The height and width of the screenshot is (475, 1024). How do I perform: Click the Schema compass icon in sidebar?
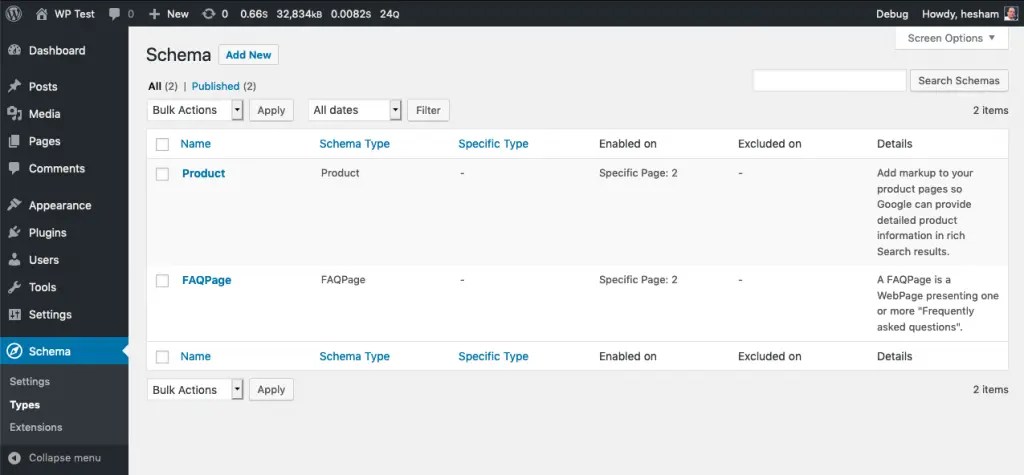coord(14,352)
